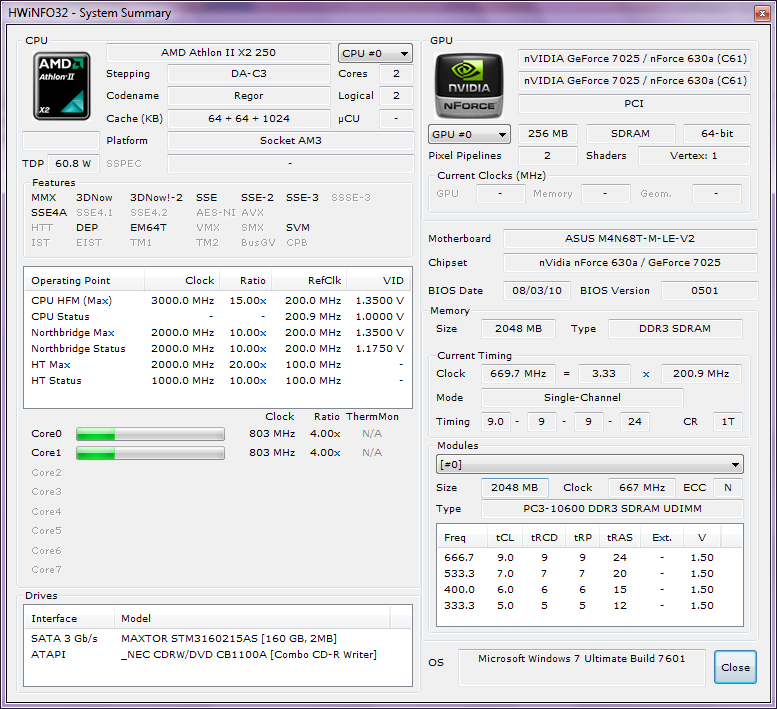The height and width of the screenshot is (709, 777).
Task: Click the Platform Socket AM3 field
Action: tap(291, 141)
